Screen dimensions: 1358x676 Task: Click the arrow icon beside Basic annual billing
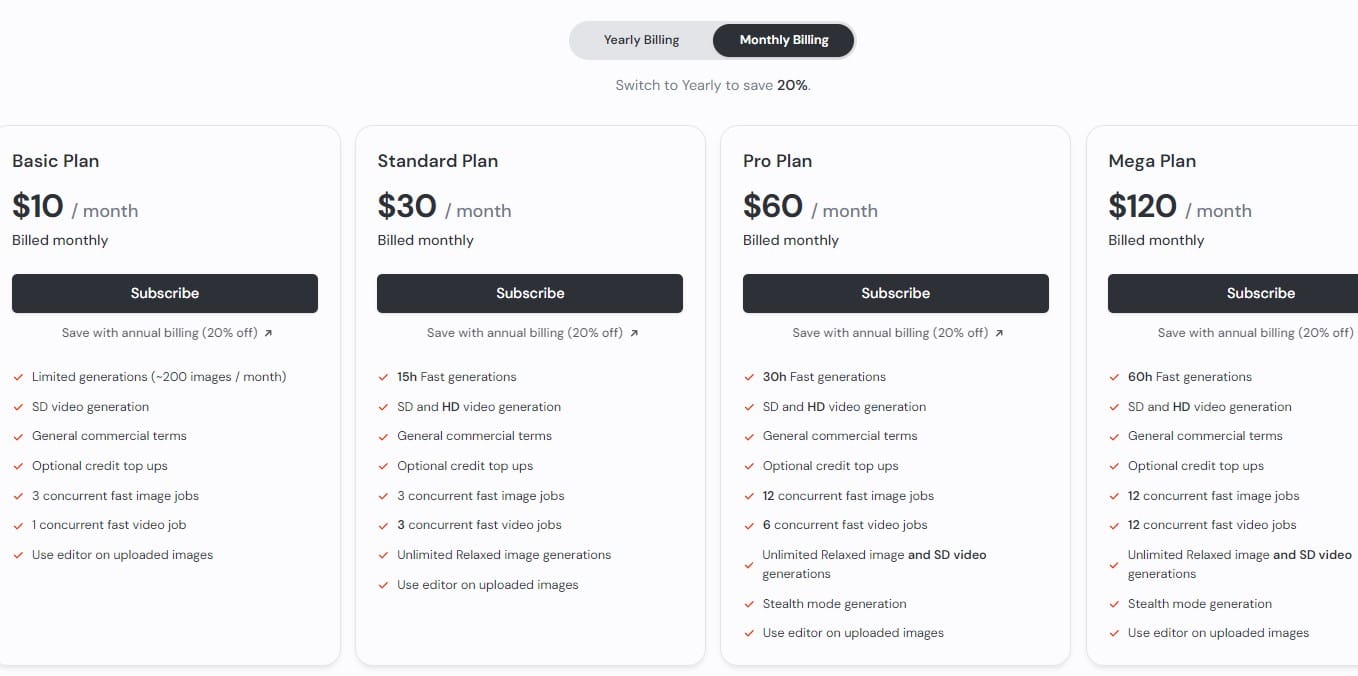(268, 333)
